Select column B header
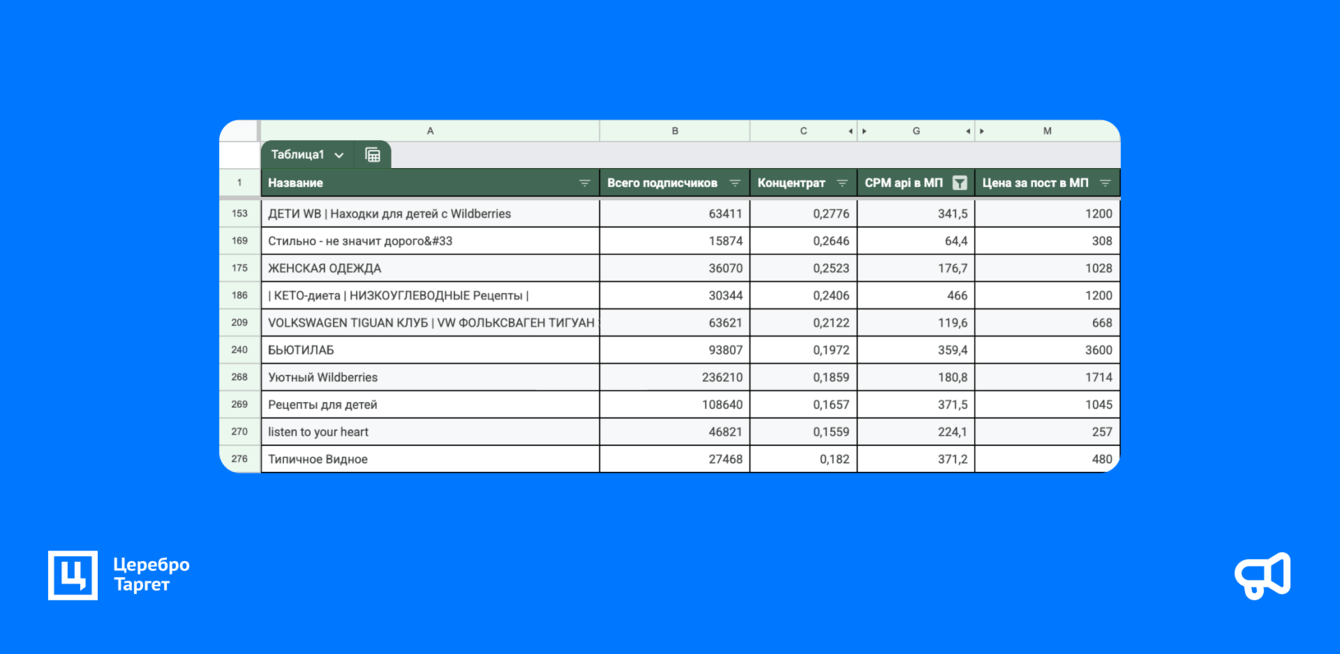The image size is (1340, 654). tap(675, 131)
